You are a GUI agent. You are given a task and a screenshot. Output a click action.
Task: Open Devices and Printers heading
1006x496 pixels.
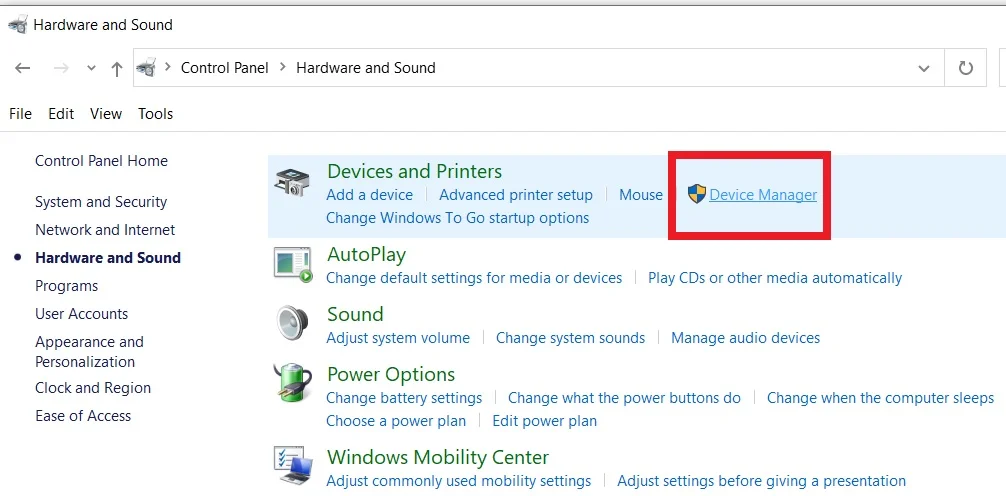pyautogui.click(x=414, y=171)
